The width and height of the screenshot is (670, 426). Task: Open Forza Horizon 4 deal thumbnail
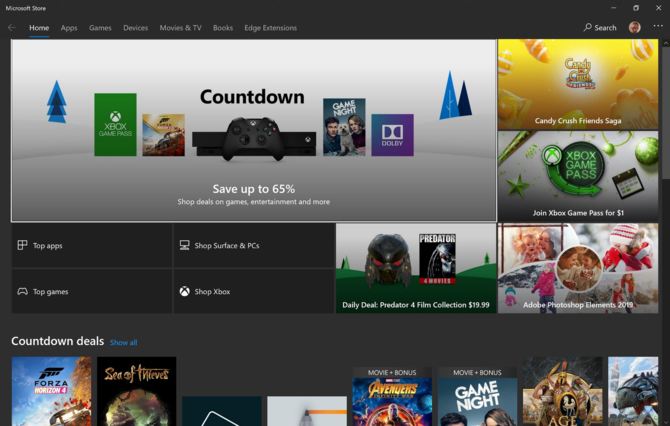click(x=51, y=391)
